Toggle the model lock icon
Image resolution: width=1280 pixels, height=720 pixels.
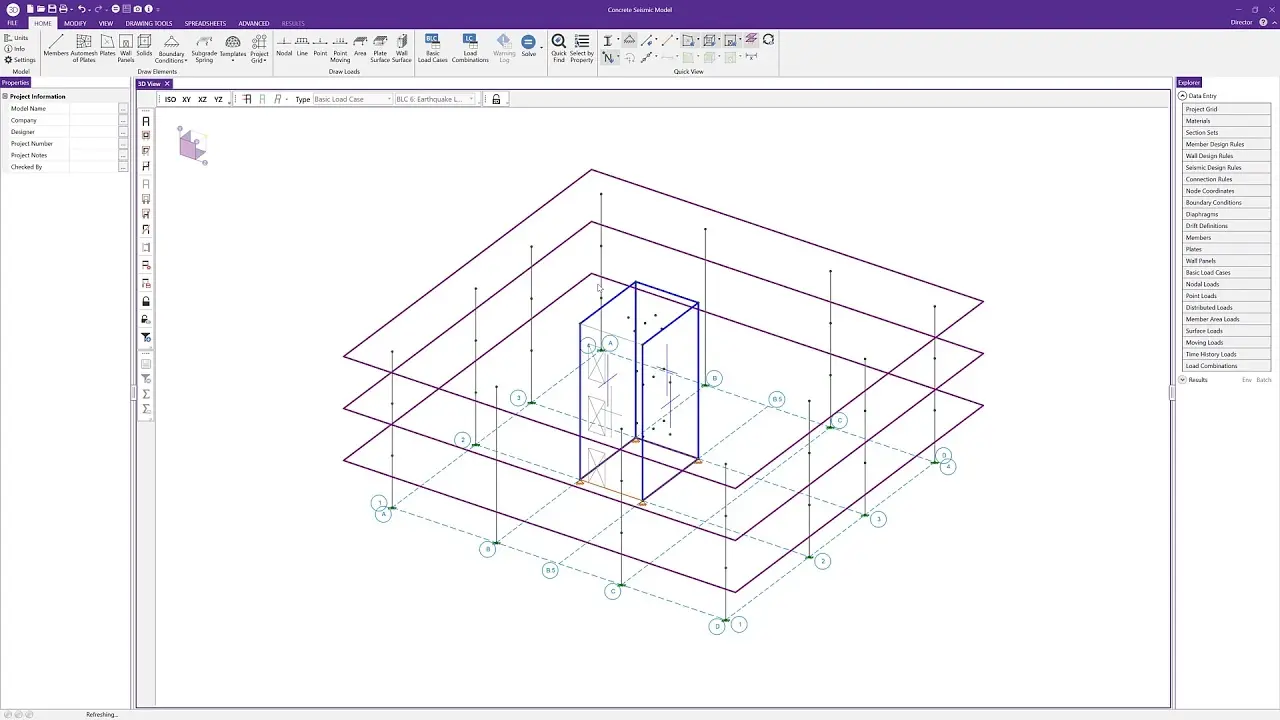pyautogui.click(x=496, y=99)
